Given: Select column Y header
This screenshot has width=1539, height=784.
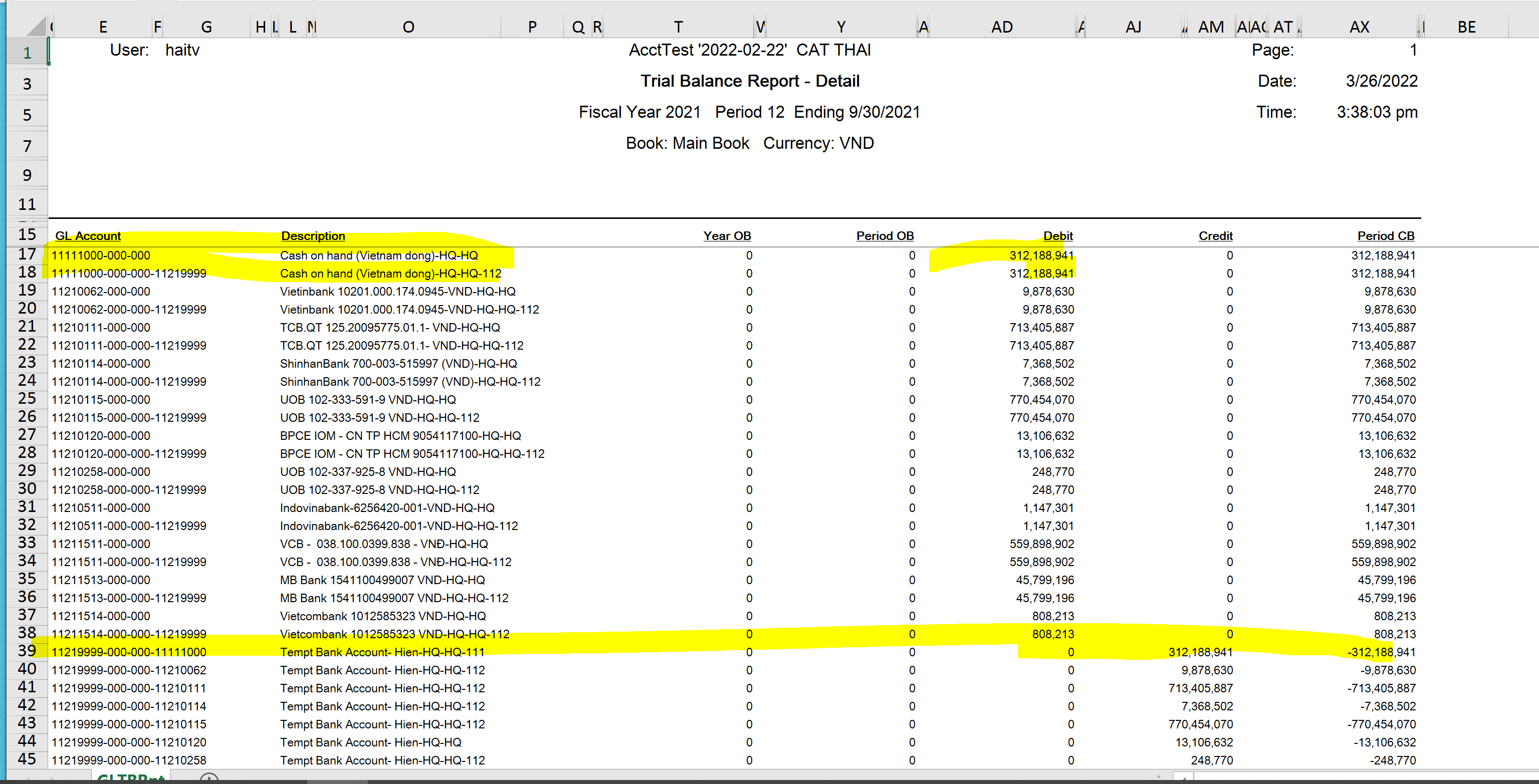Looking at the screenshot, I should pos(840,27).
